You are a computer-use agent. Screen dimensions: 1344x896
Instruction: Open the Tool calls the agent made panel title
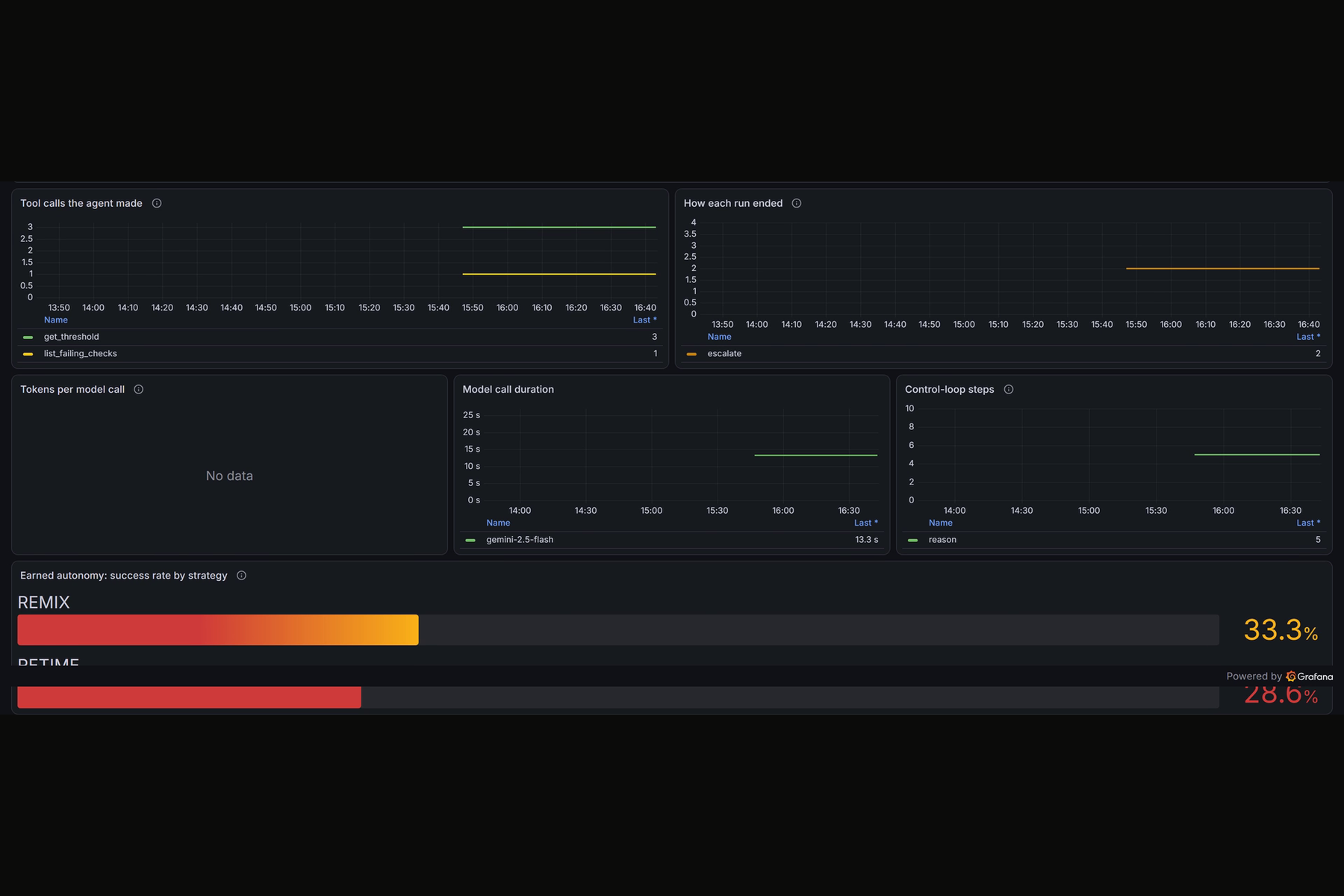pos(81,203)
